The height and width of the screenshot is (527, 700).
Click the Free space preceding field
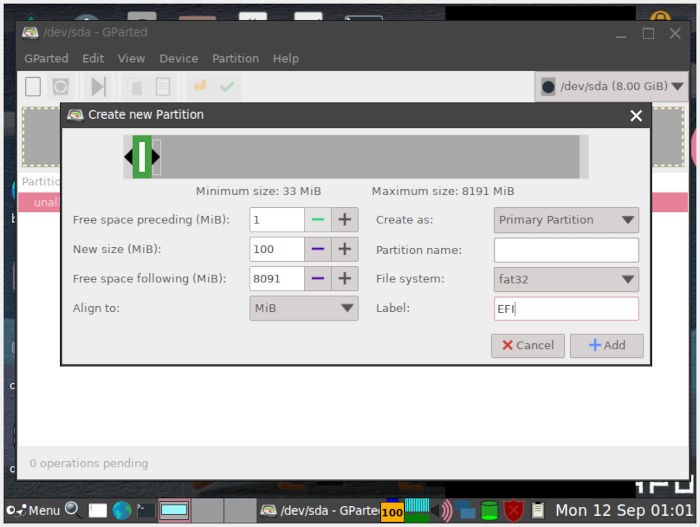(x=277, y=219)
